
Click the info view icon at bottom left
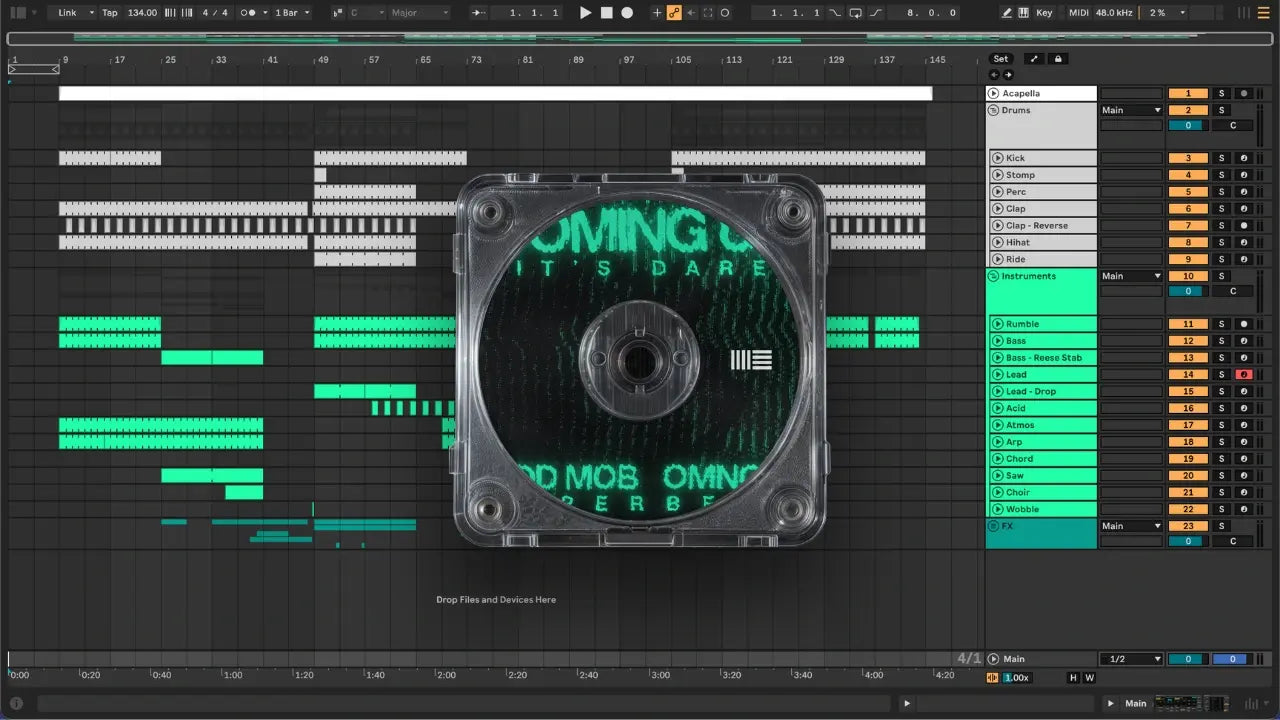(16, 703)
